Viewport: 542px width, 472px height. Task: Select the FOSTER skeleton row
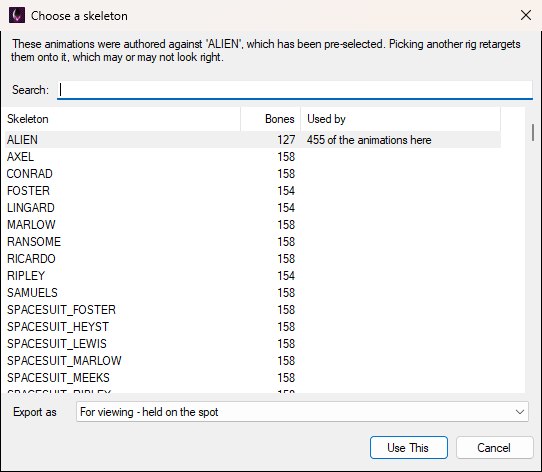click(253, 191)
